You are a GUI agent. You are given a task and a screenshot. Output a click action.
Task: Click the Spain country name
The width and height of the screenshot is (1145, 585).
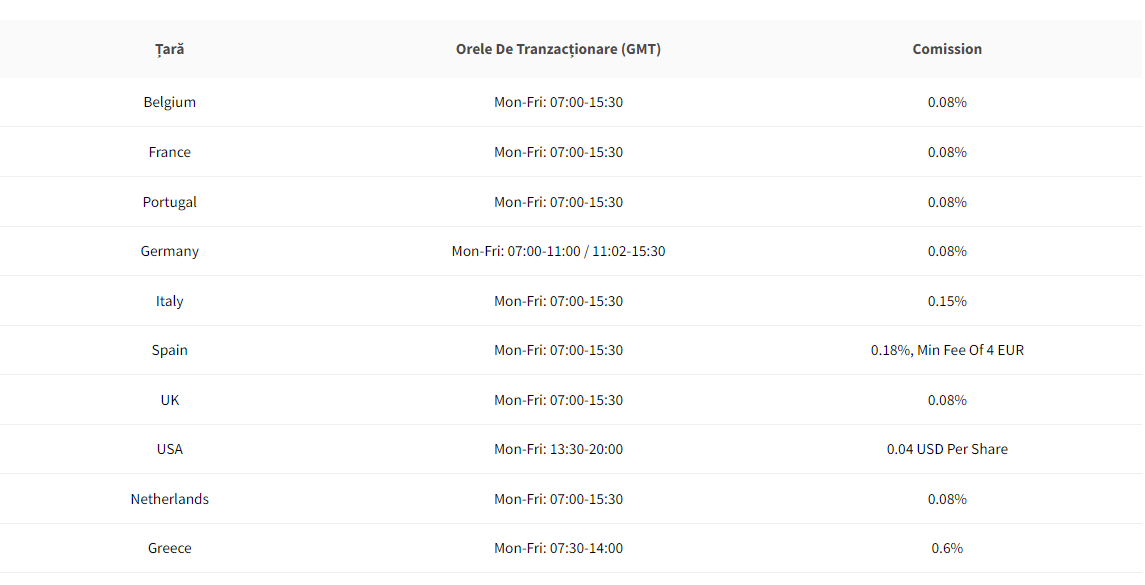(169, 350)
